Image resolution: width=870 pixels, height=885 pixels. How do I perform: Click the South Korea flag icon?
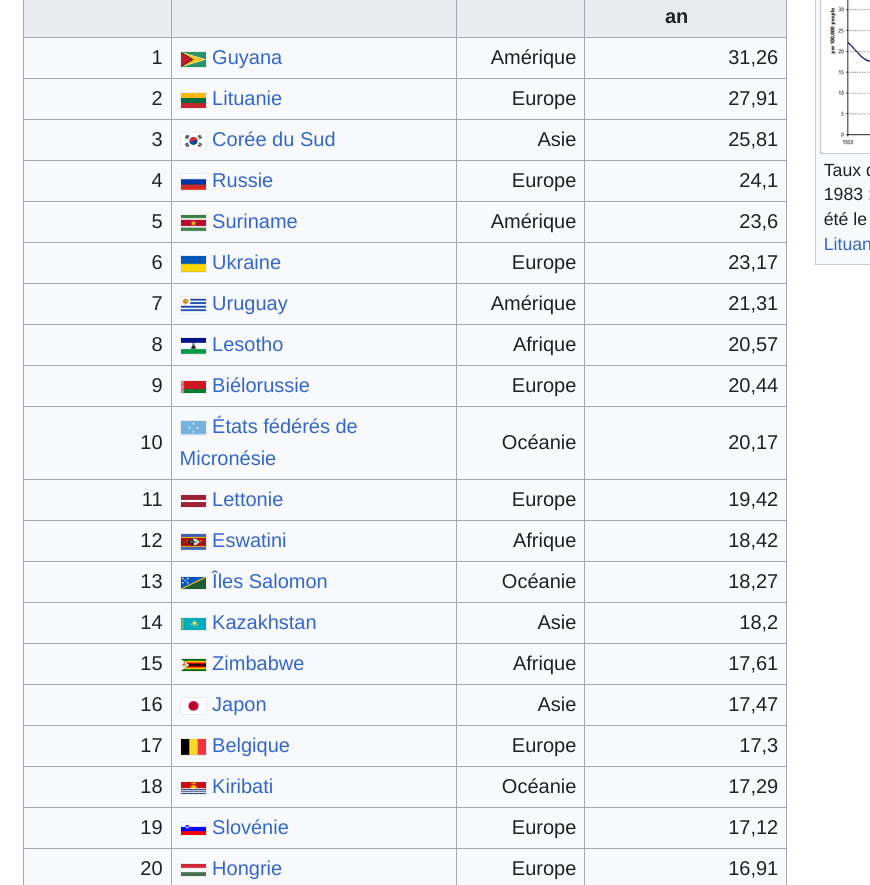coord(193,141)
